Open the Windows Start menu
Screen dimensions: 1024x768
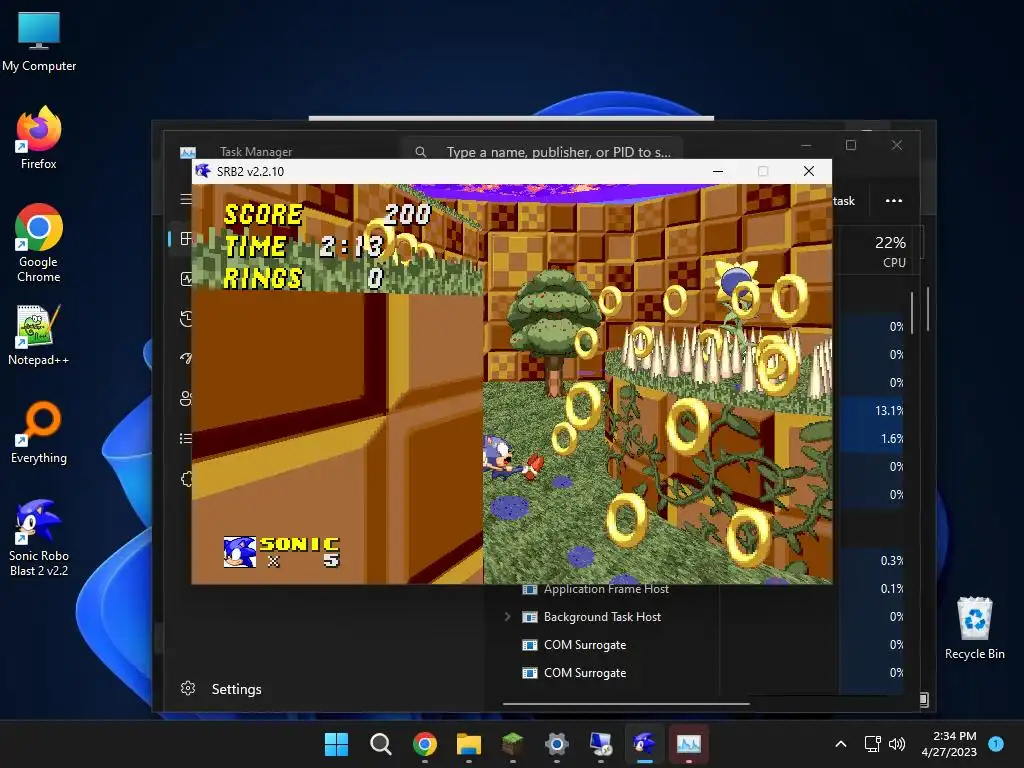point(336,744)
